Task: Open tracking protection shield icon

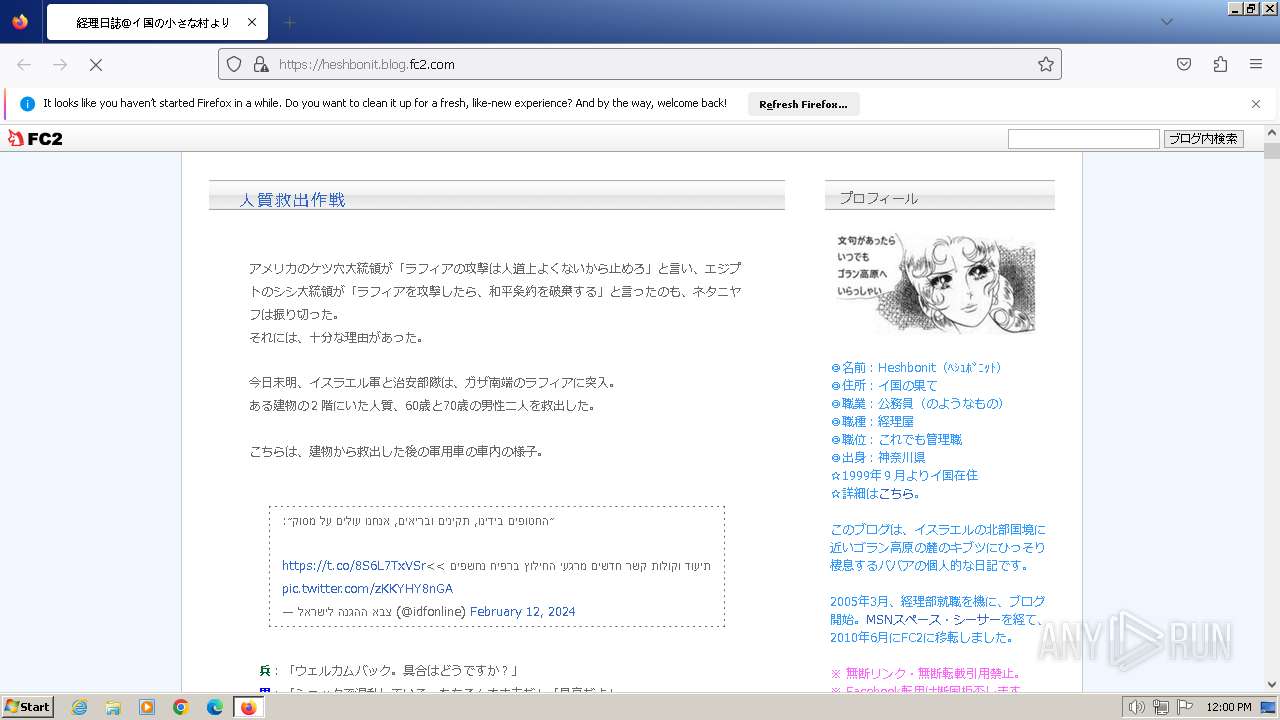Action: point(234,64)
